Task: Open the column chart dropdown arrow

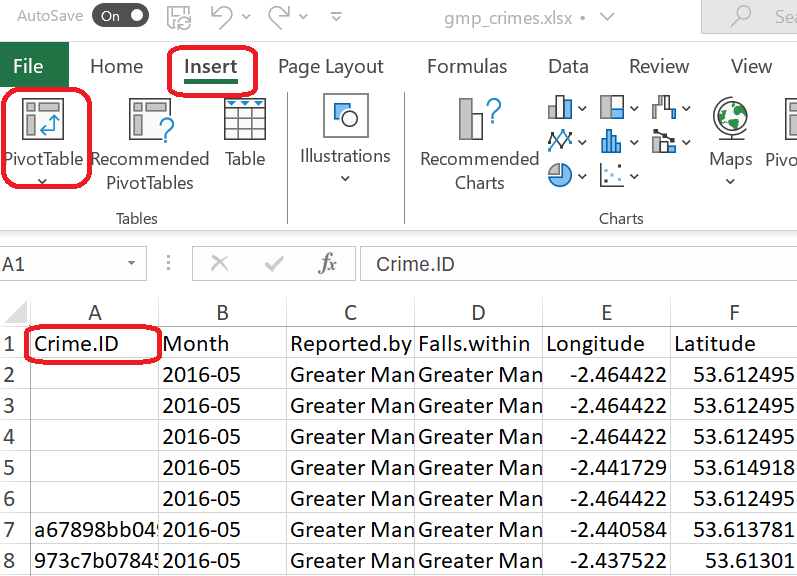Action: click(583, 108)
